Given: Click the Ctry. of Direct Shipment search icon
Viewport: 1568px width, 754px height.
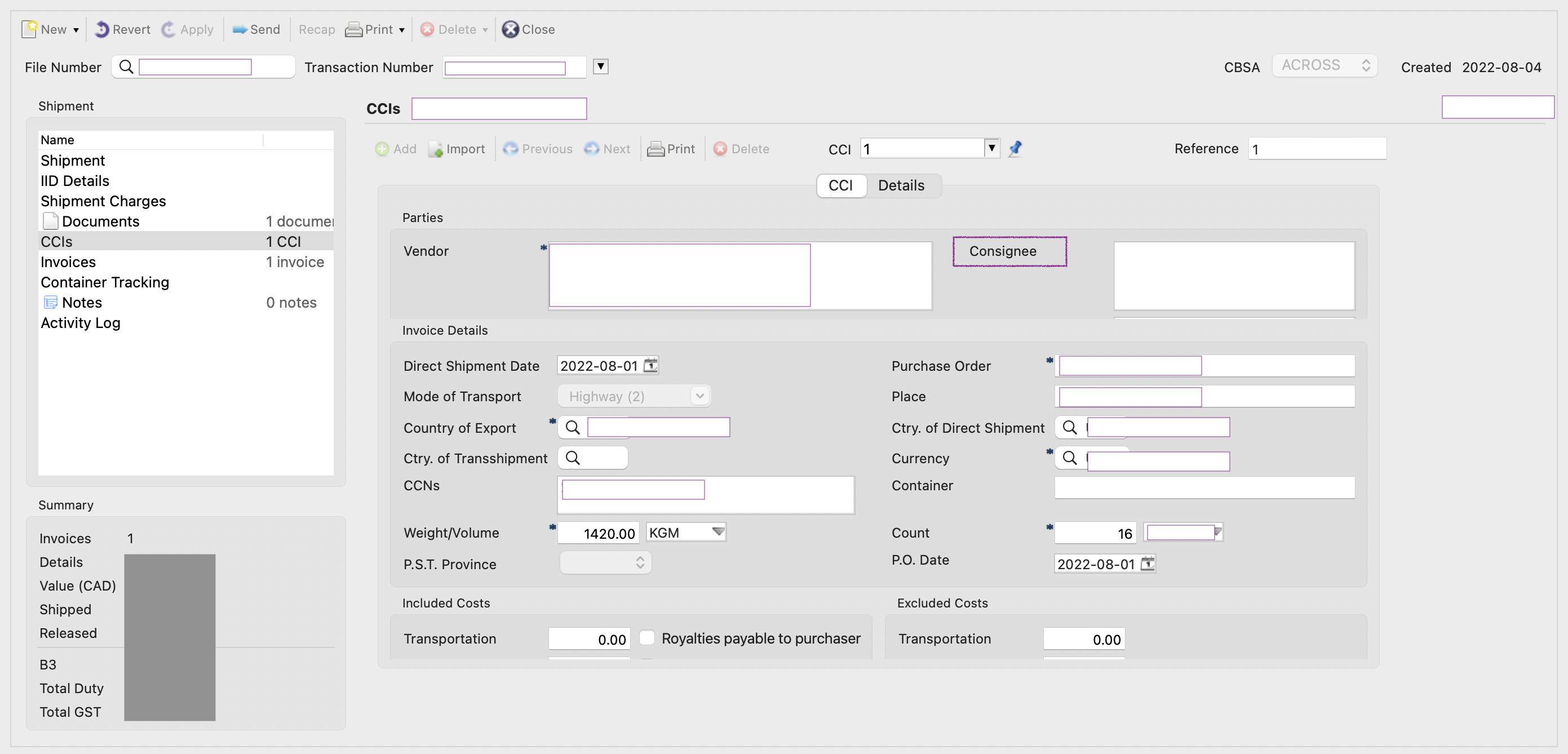Looking at the screenshot, I should point(1070,427).
